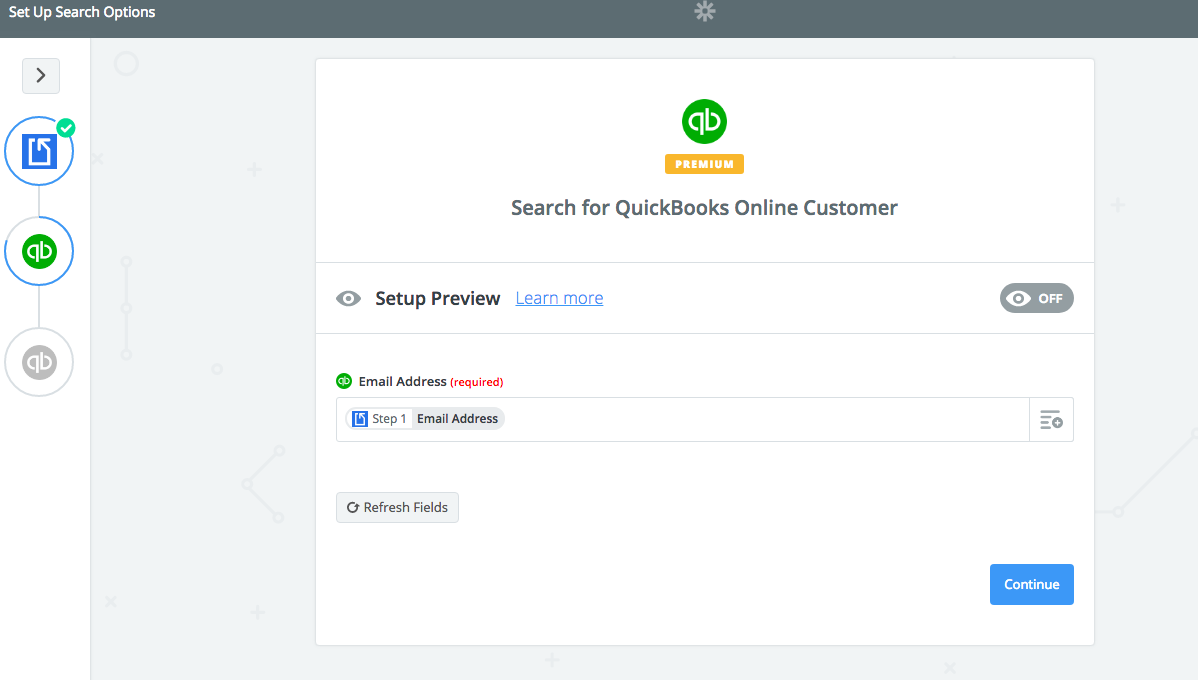Click the Refresh Fields button
This screenshot has height=680, width=1198.
click(397, 507)
